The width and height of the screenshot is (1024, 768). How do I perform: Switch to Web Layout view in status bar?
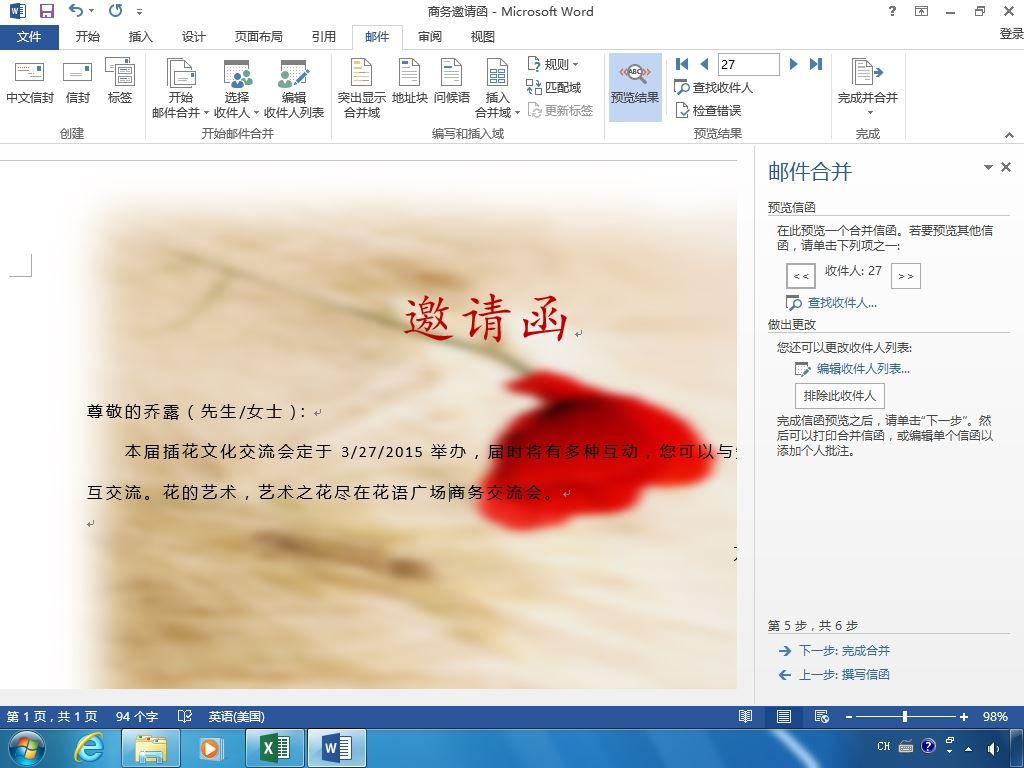click(x=822, y=716)
